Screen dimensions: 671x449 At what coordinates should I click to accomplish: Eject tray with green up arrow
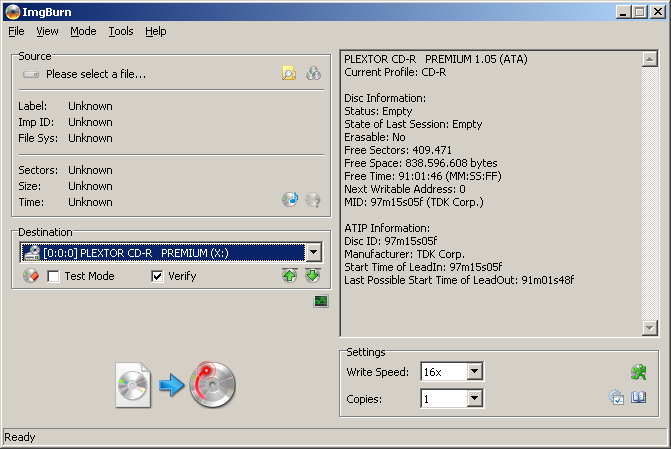point(290,276)
